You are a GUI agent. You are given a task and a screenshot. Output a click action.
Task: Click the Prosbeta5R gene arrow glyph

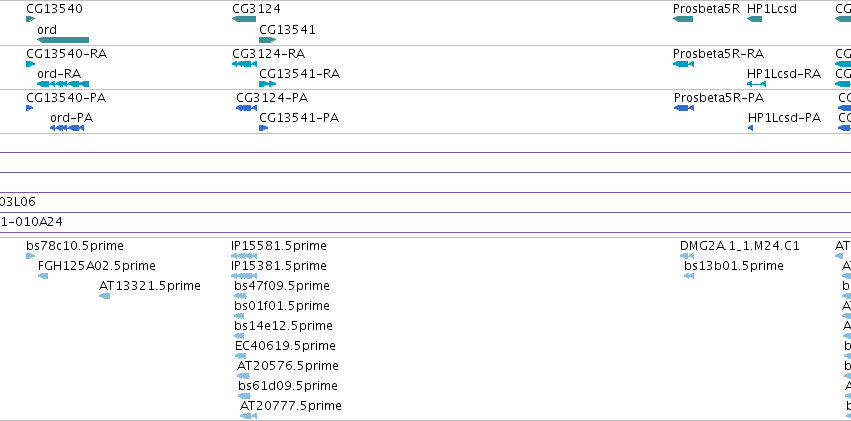(x=683, y=19)
